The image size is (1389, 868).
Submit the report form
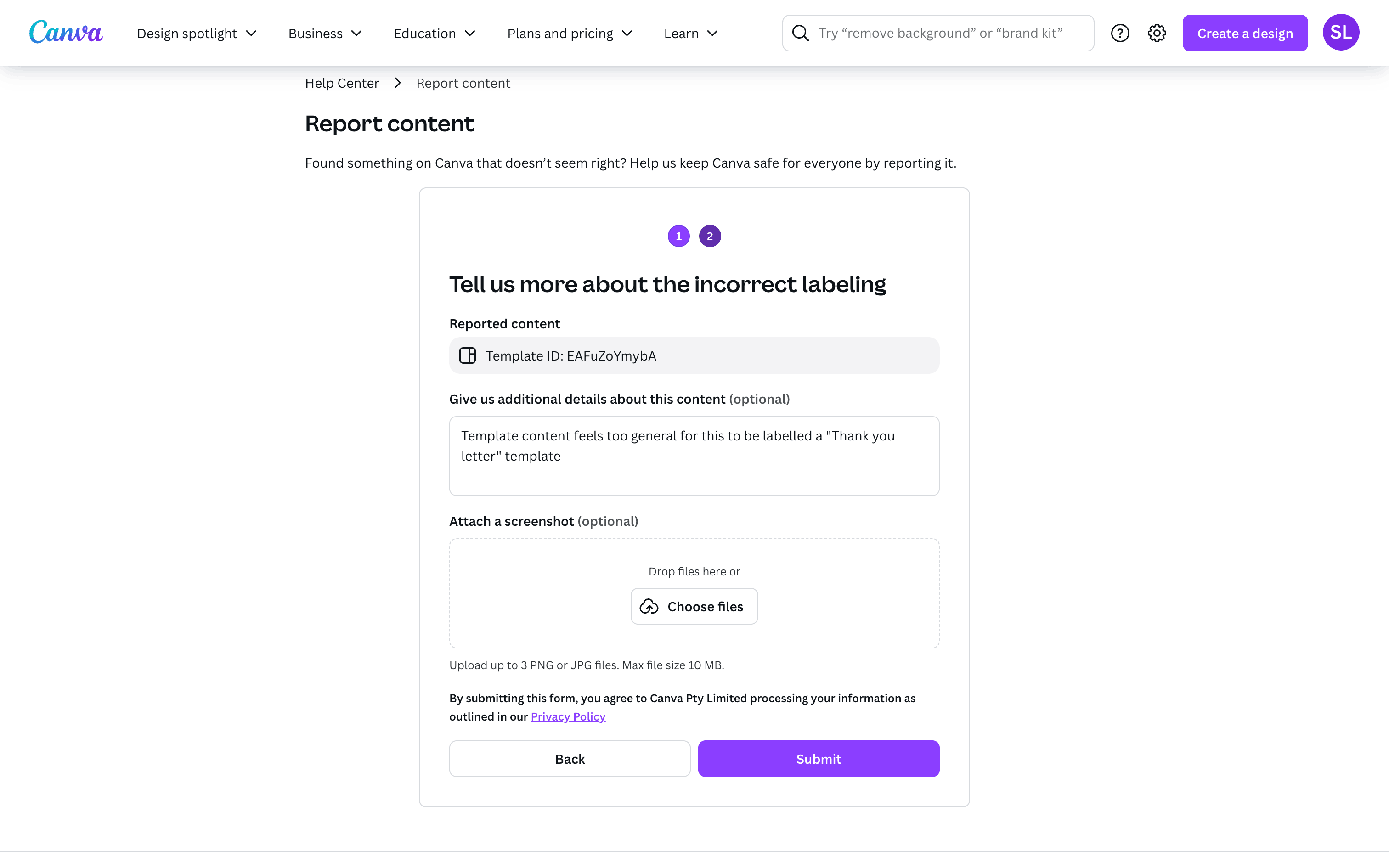pyautogui.click(x=819, y=759)
